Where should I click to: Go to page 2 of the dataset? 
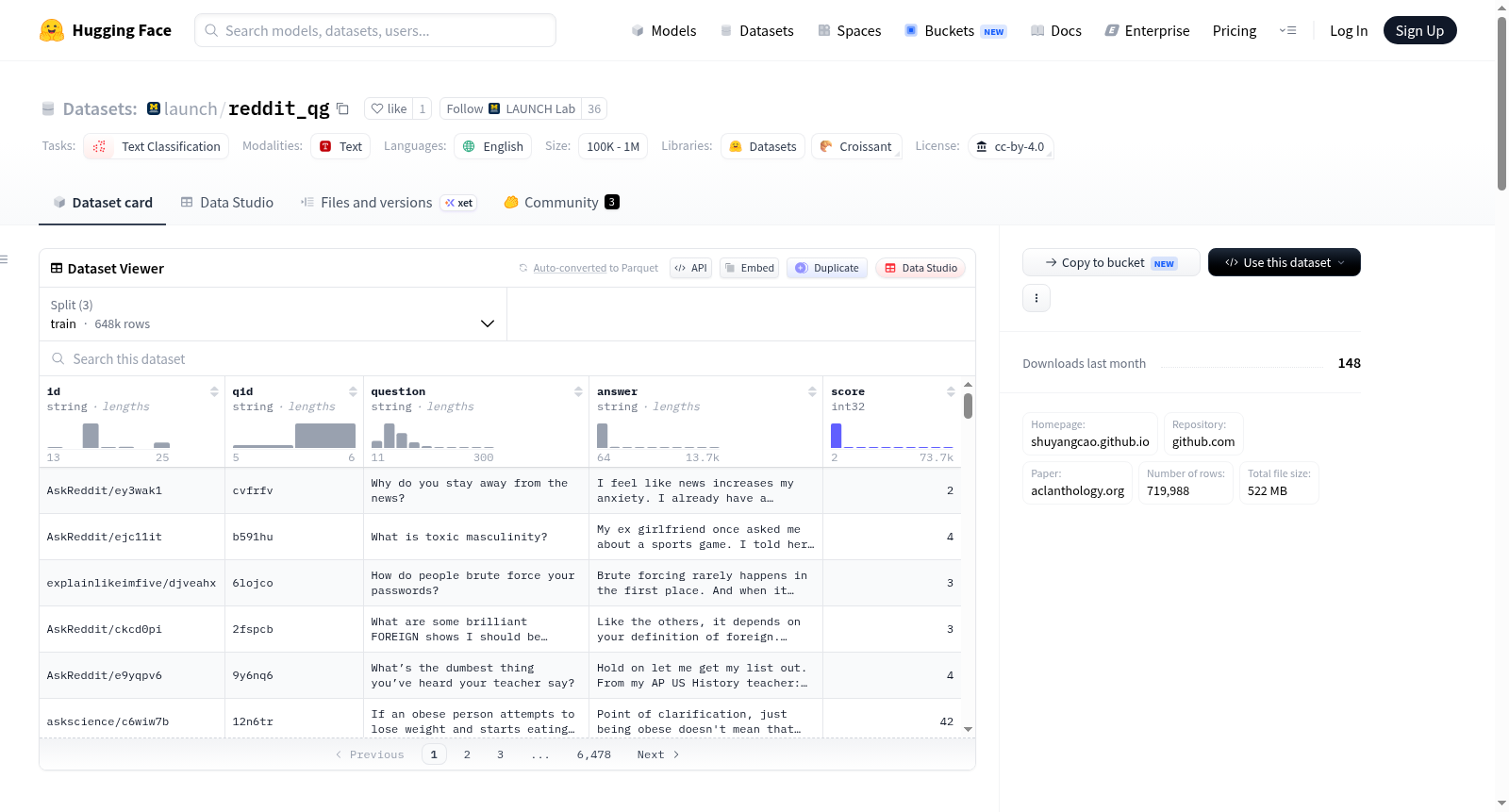point(467,754)
